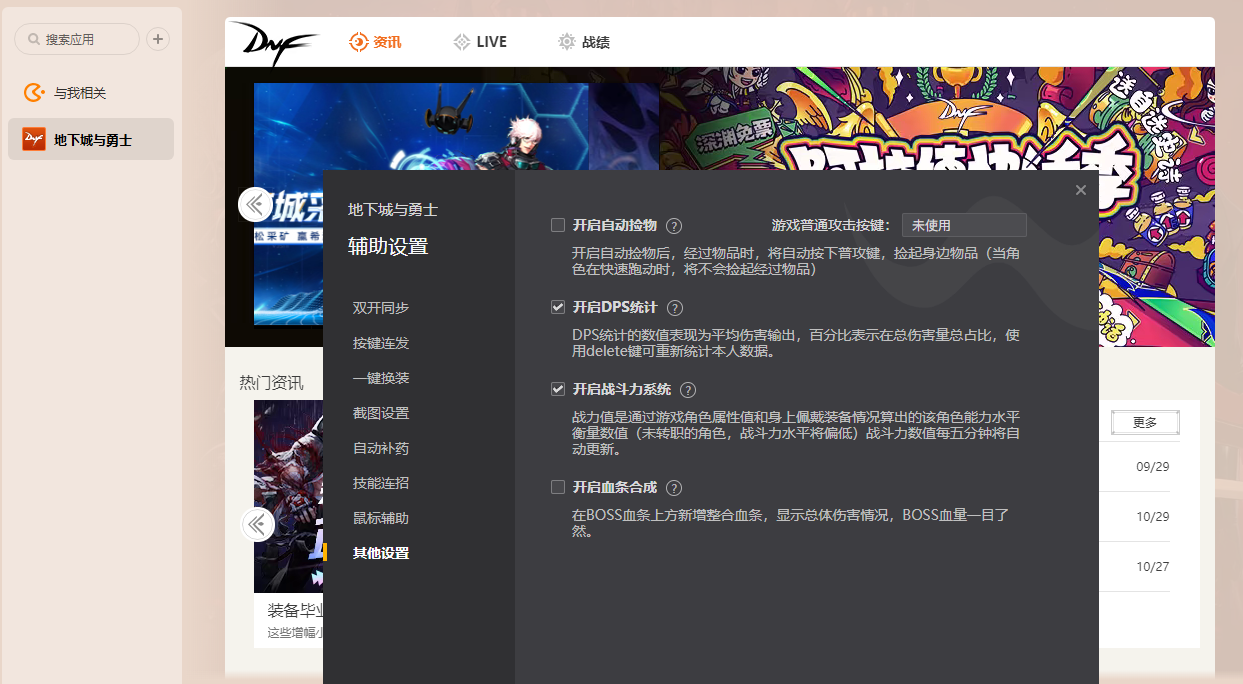Select the LIVE diamond icon in top navigation
This screenshot has height=684, width=1243.
tap(459, 42)
